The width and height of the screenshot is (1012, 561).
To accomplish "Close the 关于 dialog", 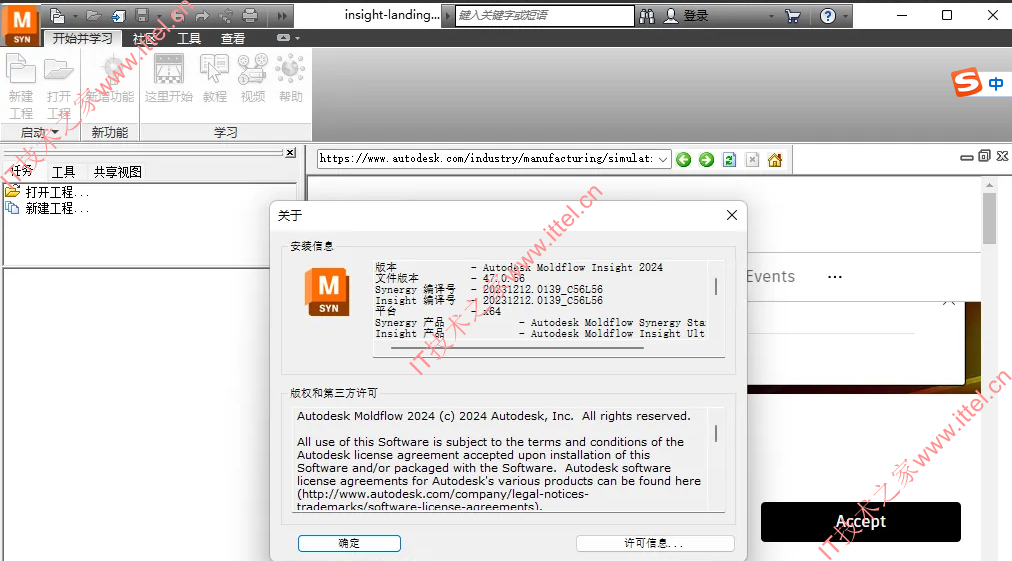I will [732, 215].
